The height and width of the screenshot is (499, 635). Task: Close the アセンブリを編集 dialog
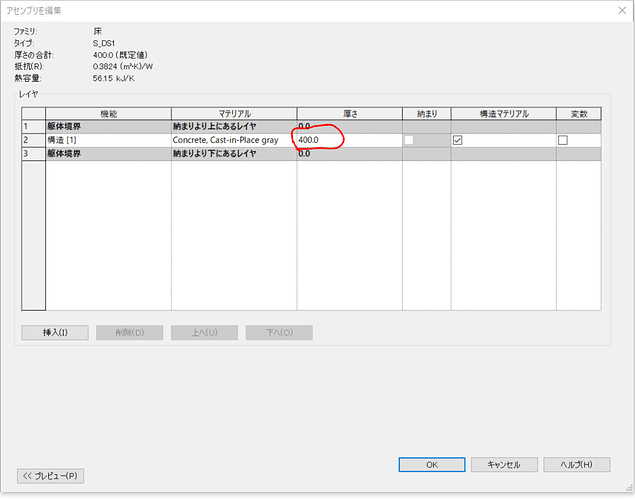click(x=622, y=11)
